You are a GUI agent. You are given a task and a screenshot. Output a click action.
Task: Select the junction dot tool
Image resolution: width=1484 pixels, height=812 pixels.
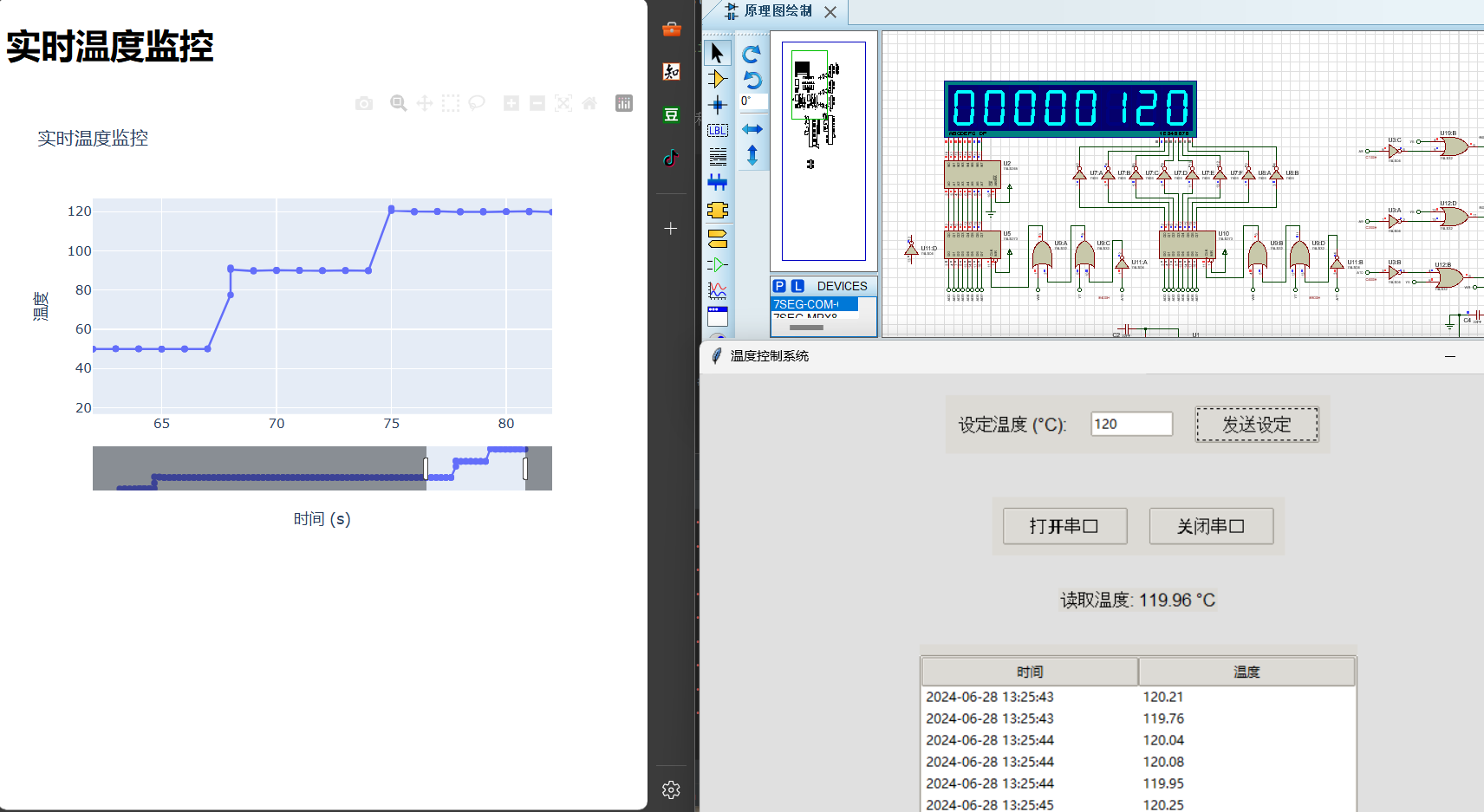click(718, 105)
